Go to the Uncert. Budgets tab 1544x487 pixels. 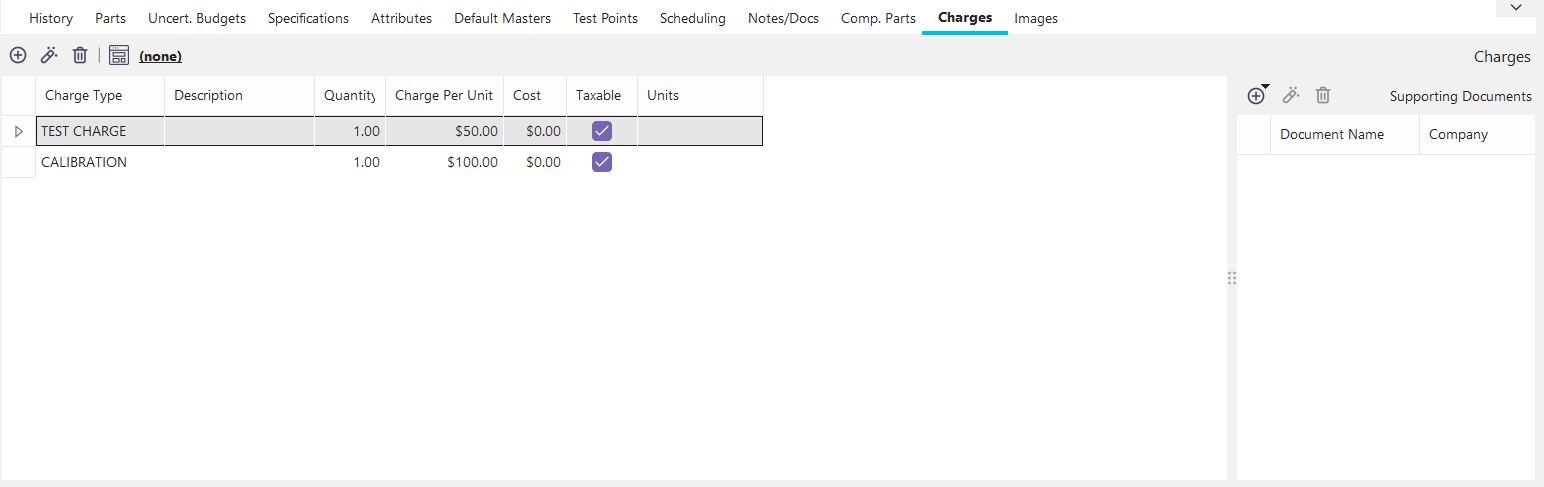(x=197, y=18)
